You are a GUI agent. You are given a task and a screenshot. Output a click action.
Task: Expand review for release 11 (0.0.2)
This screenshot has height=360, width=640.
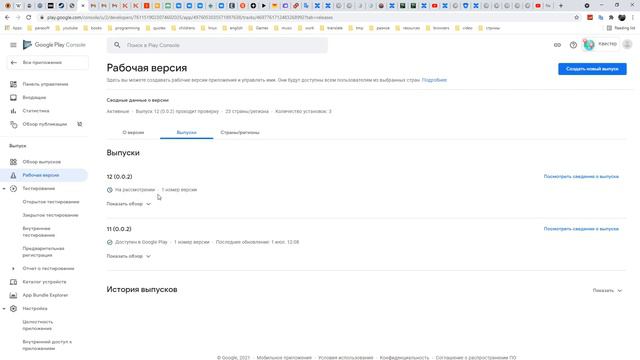tap(129, 256)
